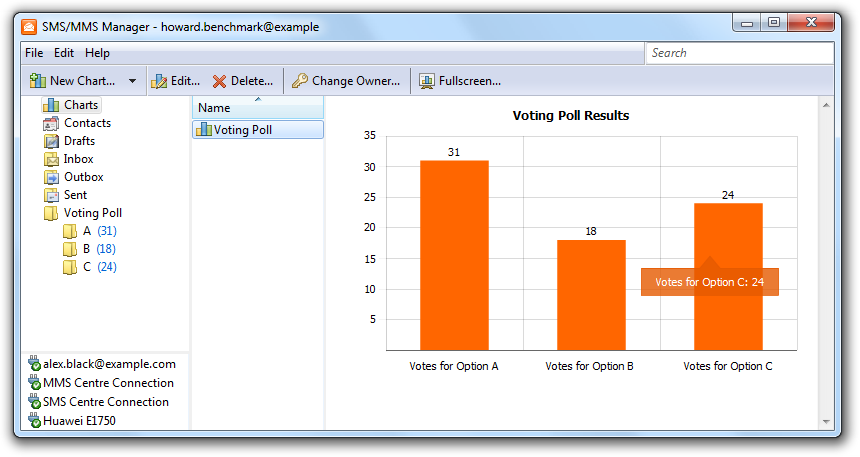The width and height of the screenshot is (860, 457).
Task: Click the orange Option A bar
Action: point(454,255)
